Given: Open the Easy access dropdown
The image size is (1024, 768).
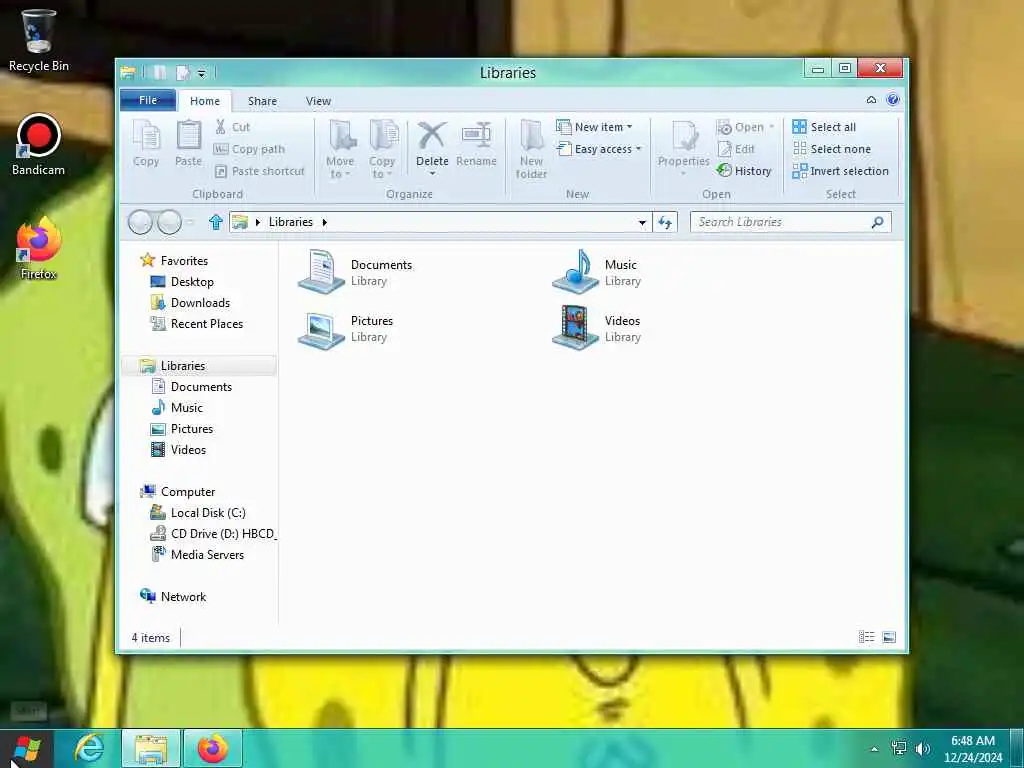Looking at the screenshot, I should pyautogui.click(x=599, y=149).
